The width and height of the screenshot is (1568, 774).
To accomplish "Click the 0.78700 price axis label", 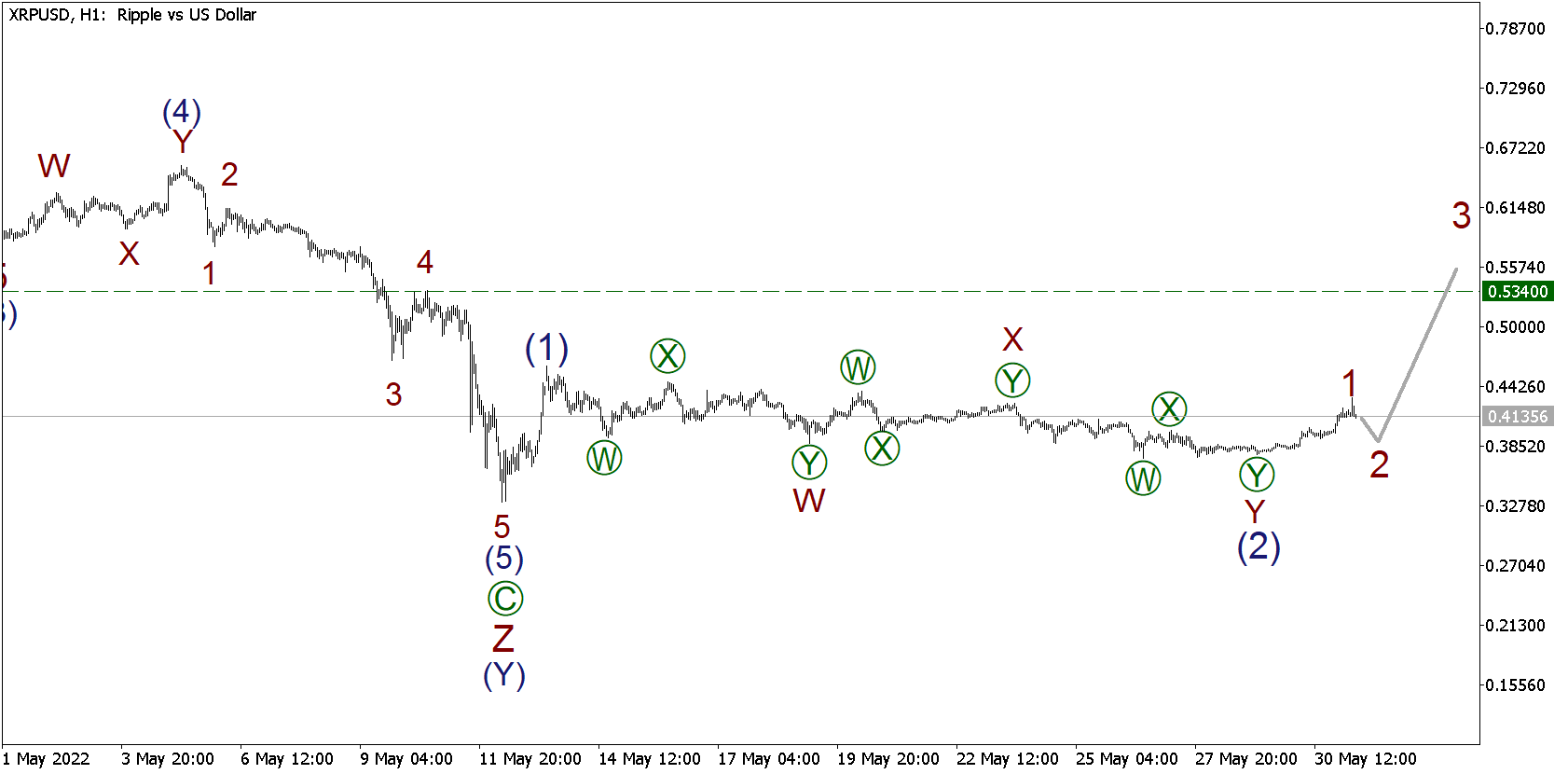I will pos(1515,29).
